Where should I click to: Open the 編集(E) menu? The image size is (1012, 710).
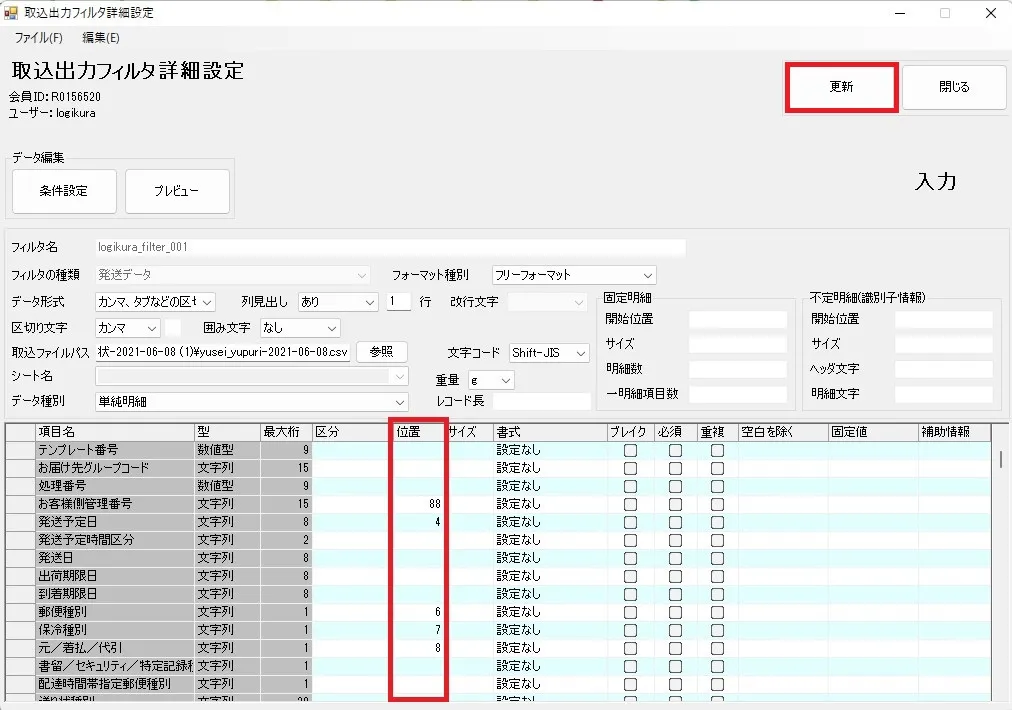point(101,37)
